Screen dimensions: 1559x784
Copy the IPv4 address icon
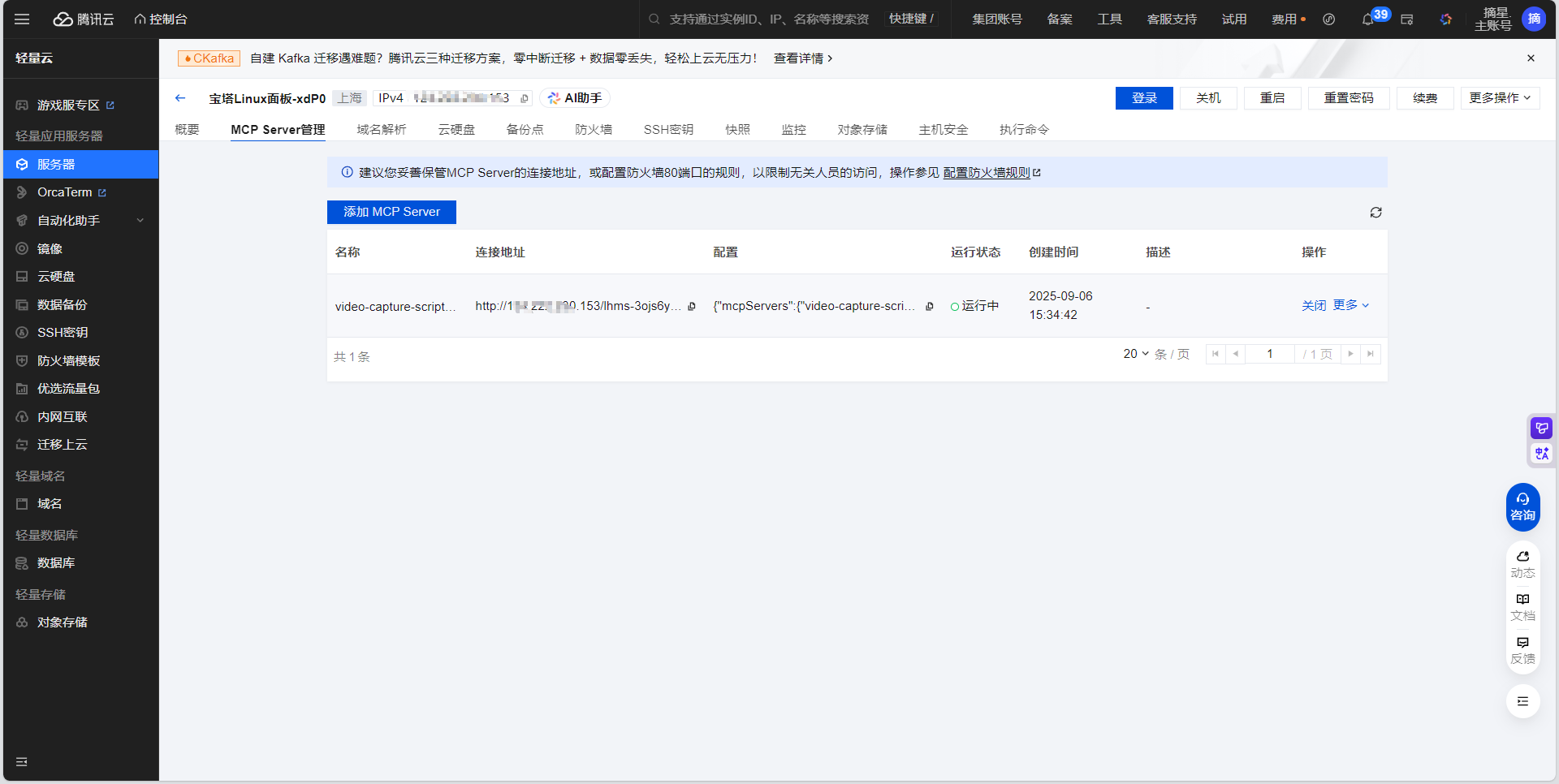pos(525,98)
